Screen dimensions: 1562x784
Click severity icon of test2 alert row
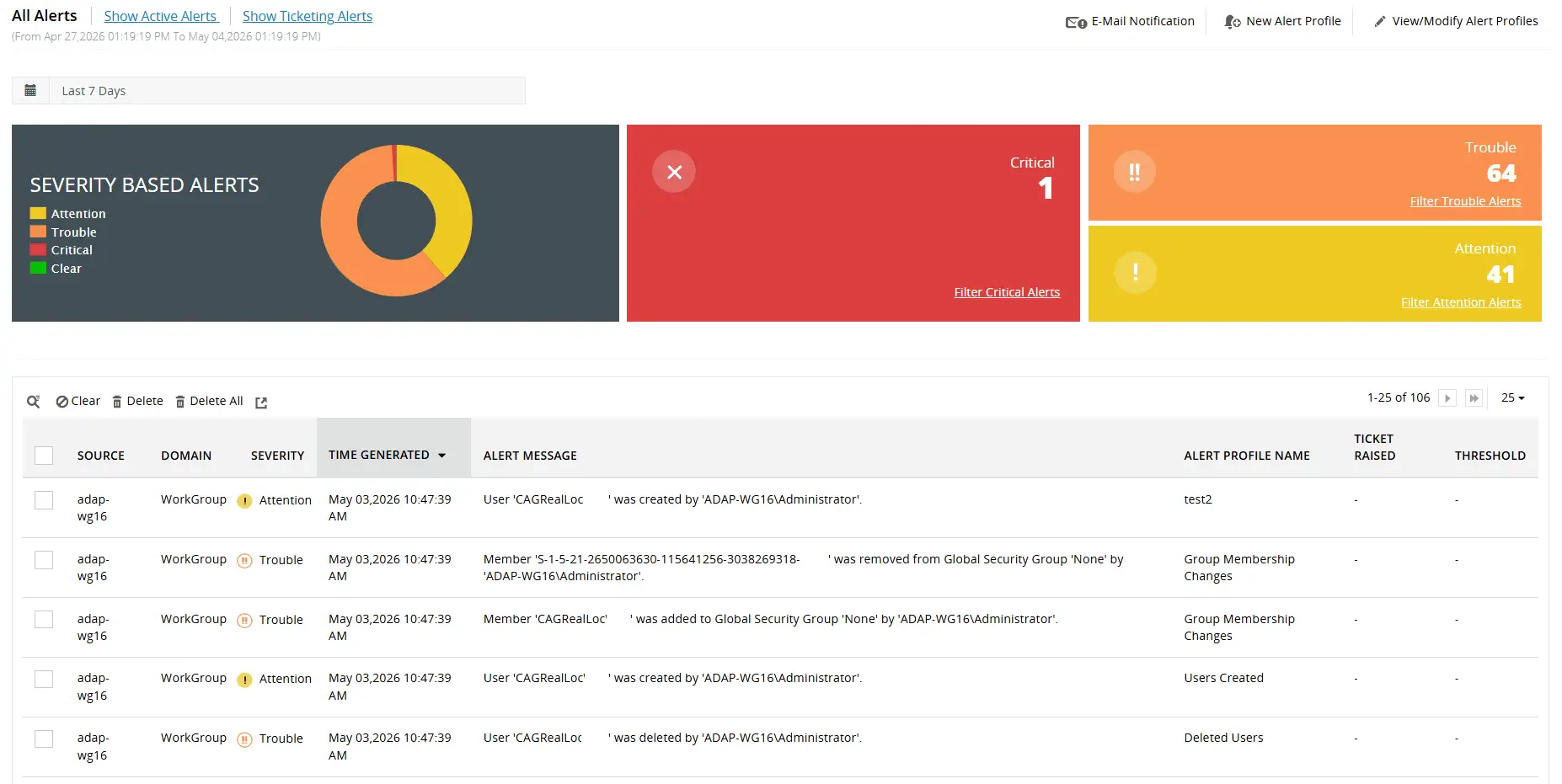(x=244, y=501)
